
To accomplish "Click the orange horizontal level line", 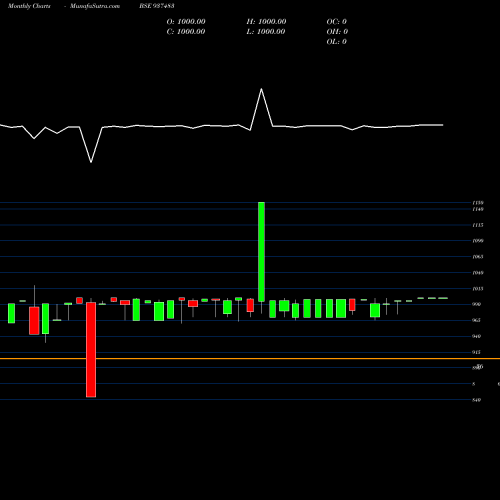I will pyautogui.click(x=250, y=359).
